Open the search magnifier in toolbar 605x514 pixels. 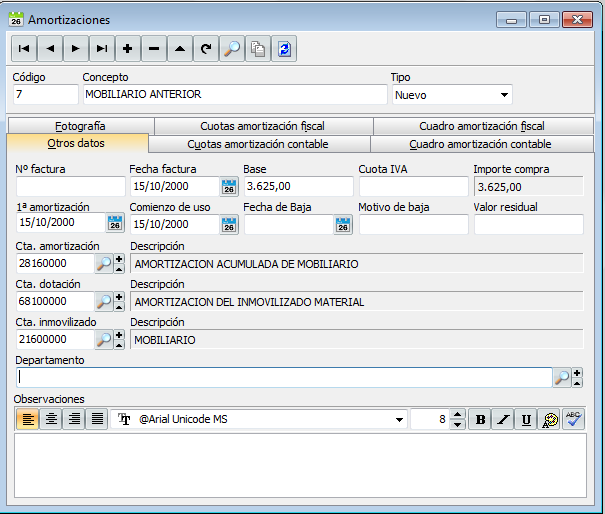point(232,49)
